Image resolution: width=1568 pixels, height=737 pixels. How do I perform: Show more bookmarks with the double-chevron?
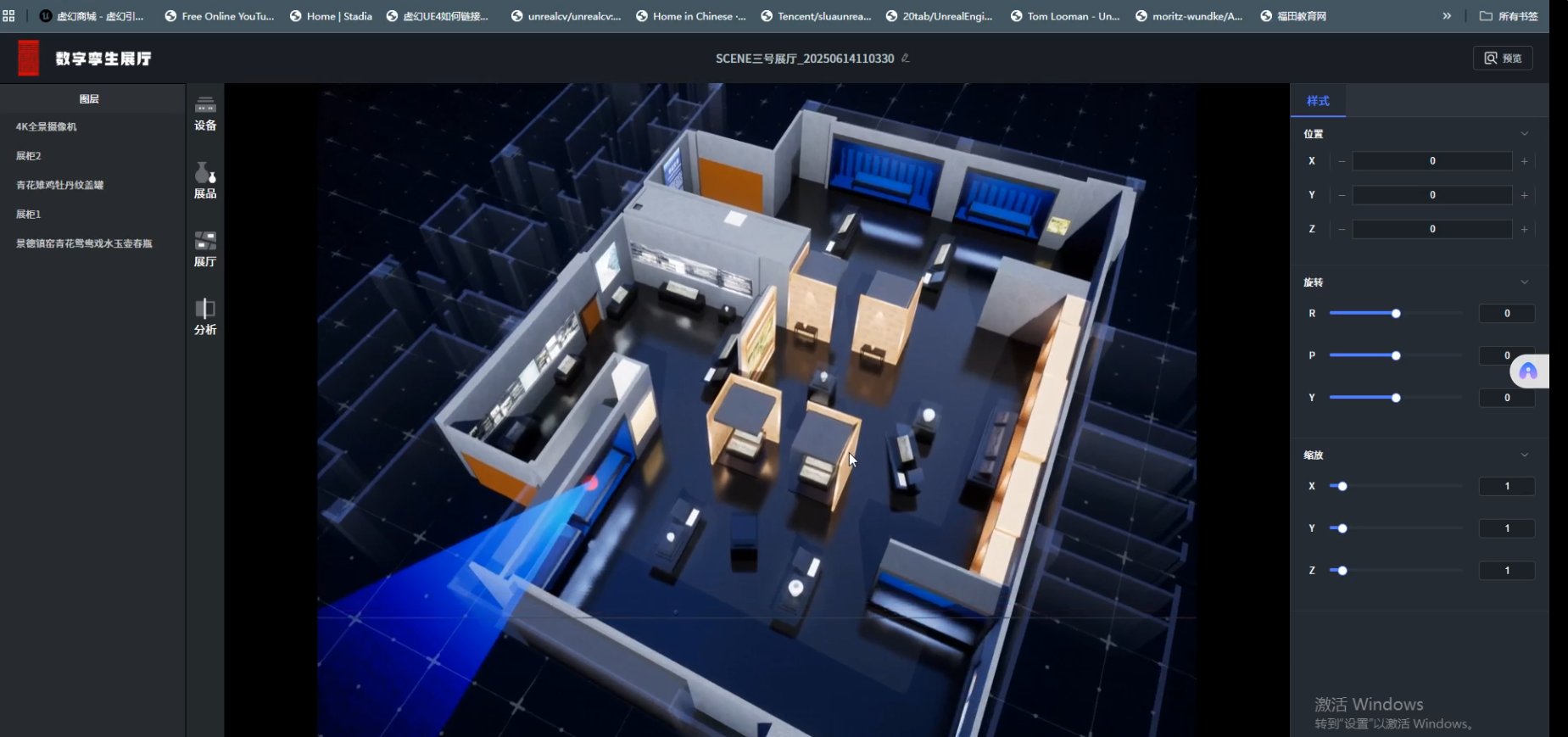[x=1447, y=16]
